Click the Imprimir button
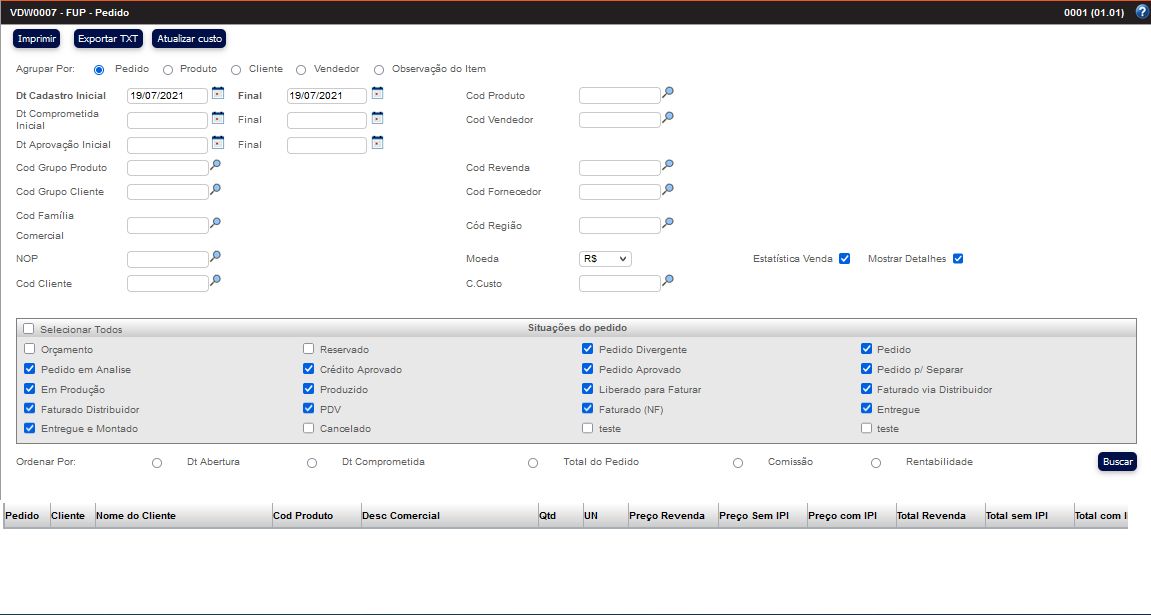This screenshot has height=615, width=1151. pos(37,39)
